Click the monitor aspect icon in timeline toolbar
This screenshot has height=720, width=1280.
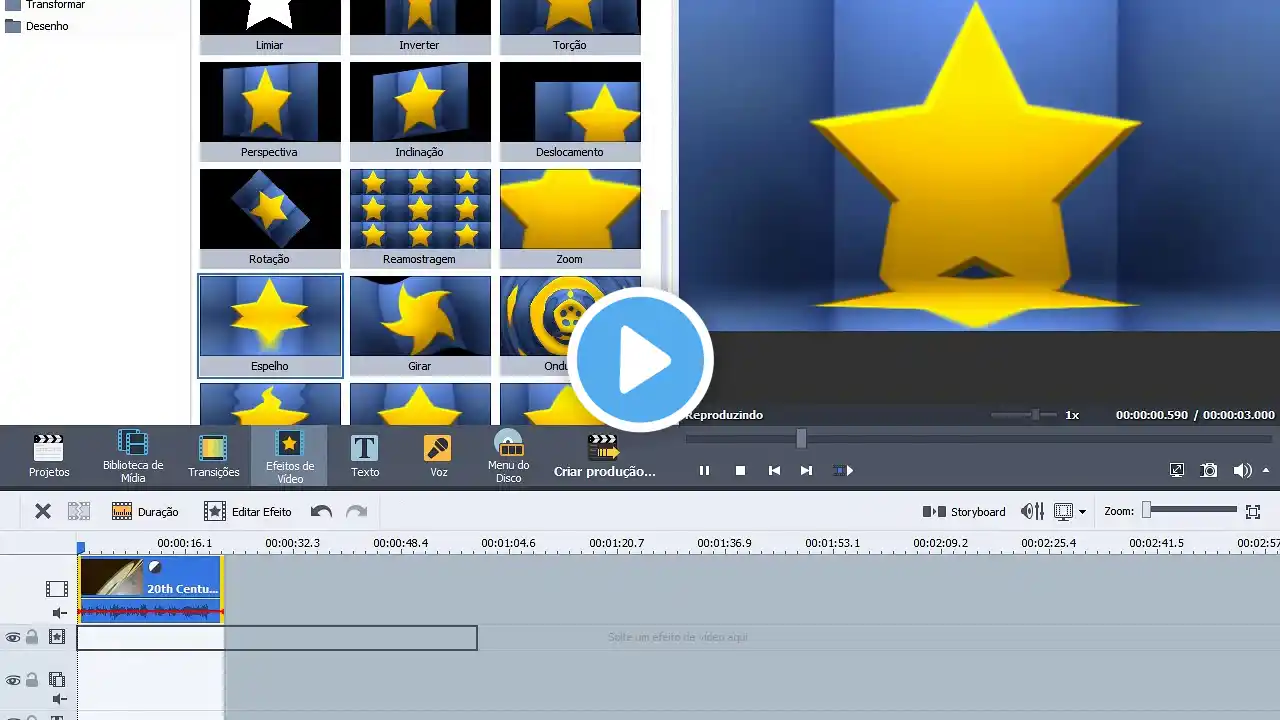1063,511
